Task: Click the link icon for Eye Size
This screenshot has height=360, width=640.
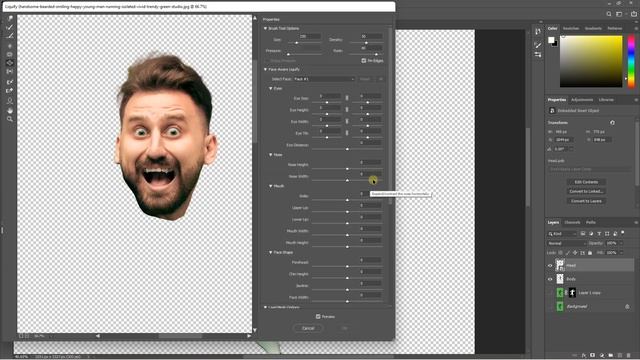Action: (347, 98)
